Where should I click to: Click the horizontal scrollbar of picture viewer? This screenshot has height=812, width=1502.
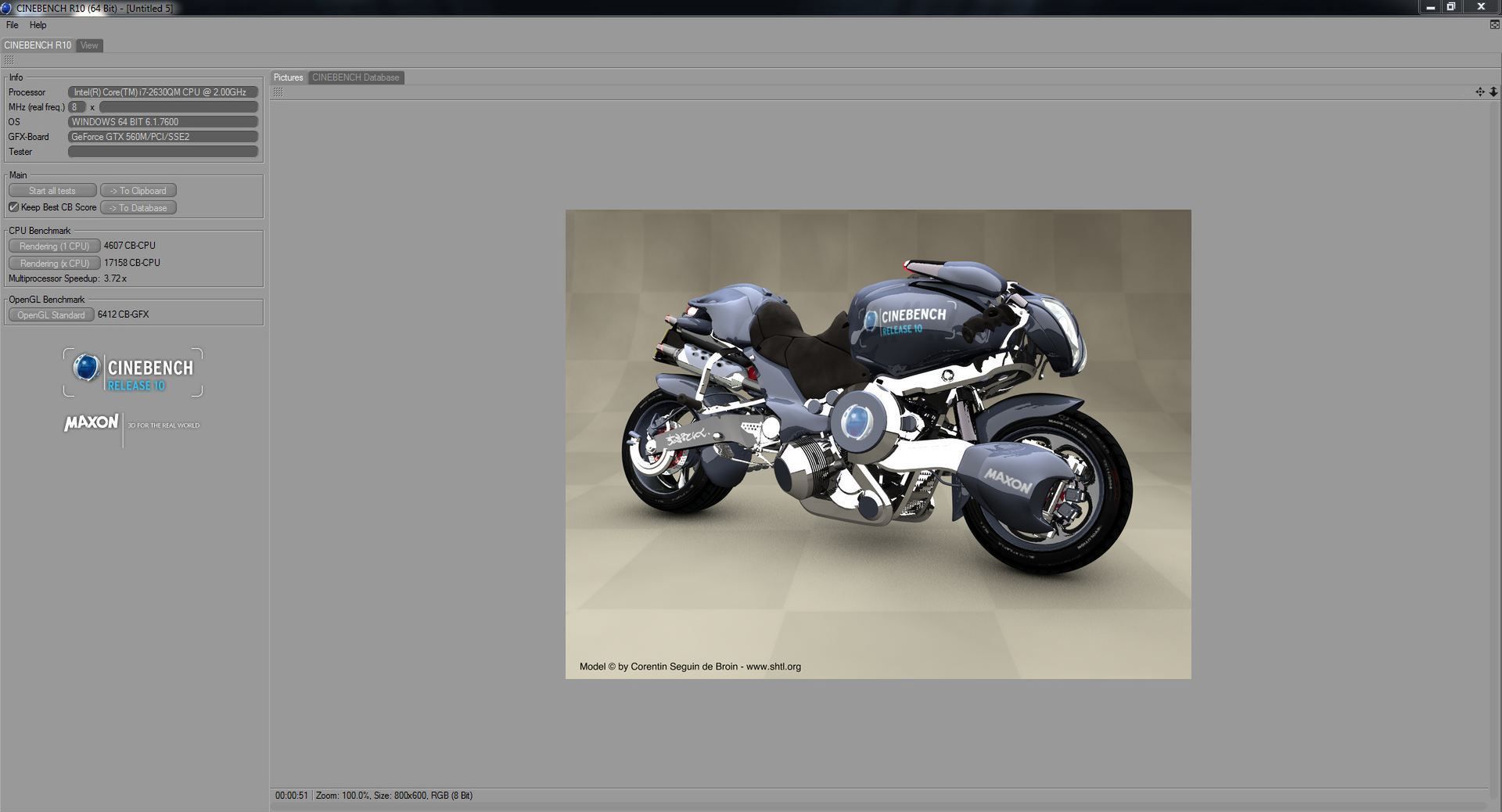click(879, 807)
